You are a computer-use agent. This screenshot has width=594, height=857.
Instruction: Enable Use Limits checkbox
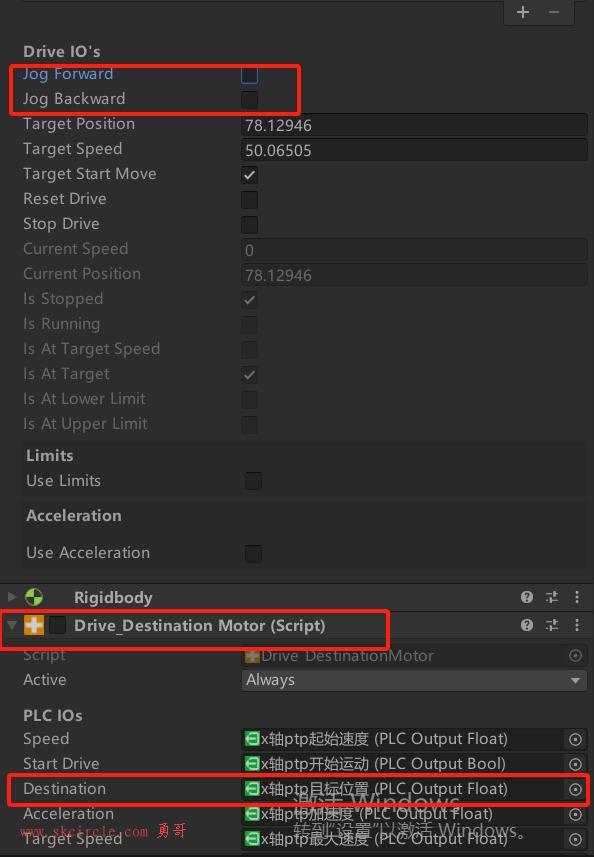pos(253,481)
